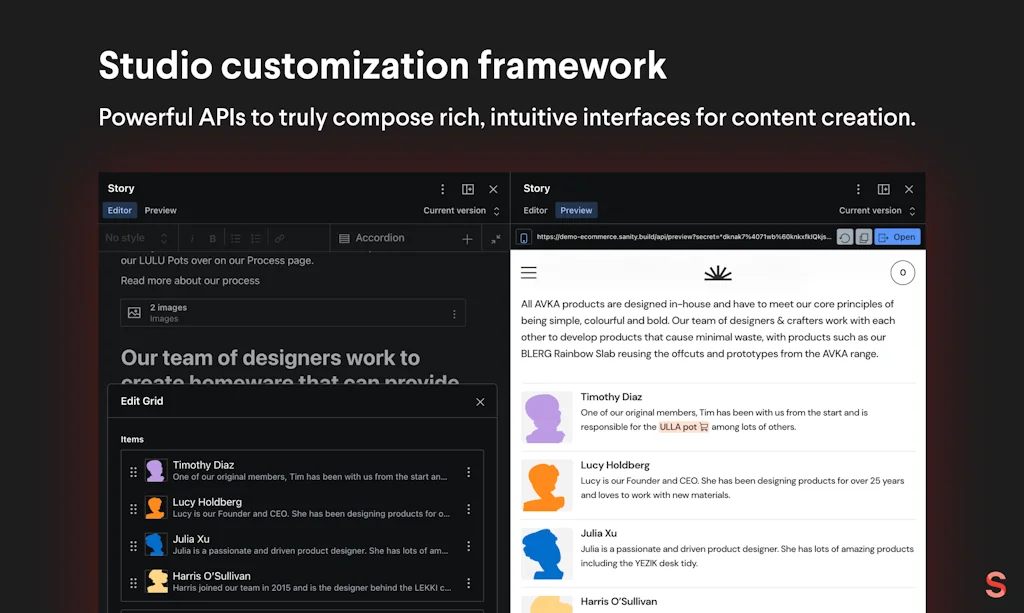Reload the preview with the refresh icon
This screenshot has width=1024, height=613.
[846, 237]
